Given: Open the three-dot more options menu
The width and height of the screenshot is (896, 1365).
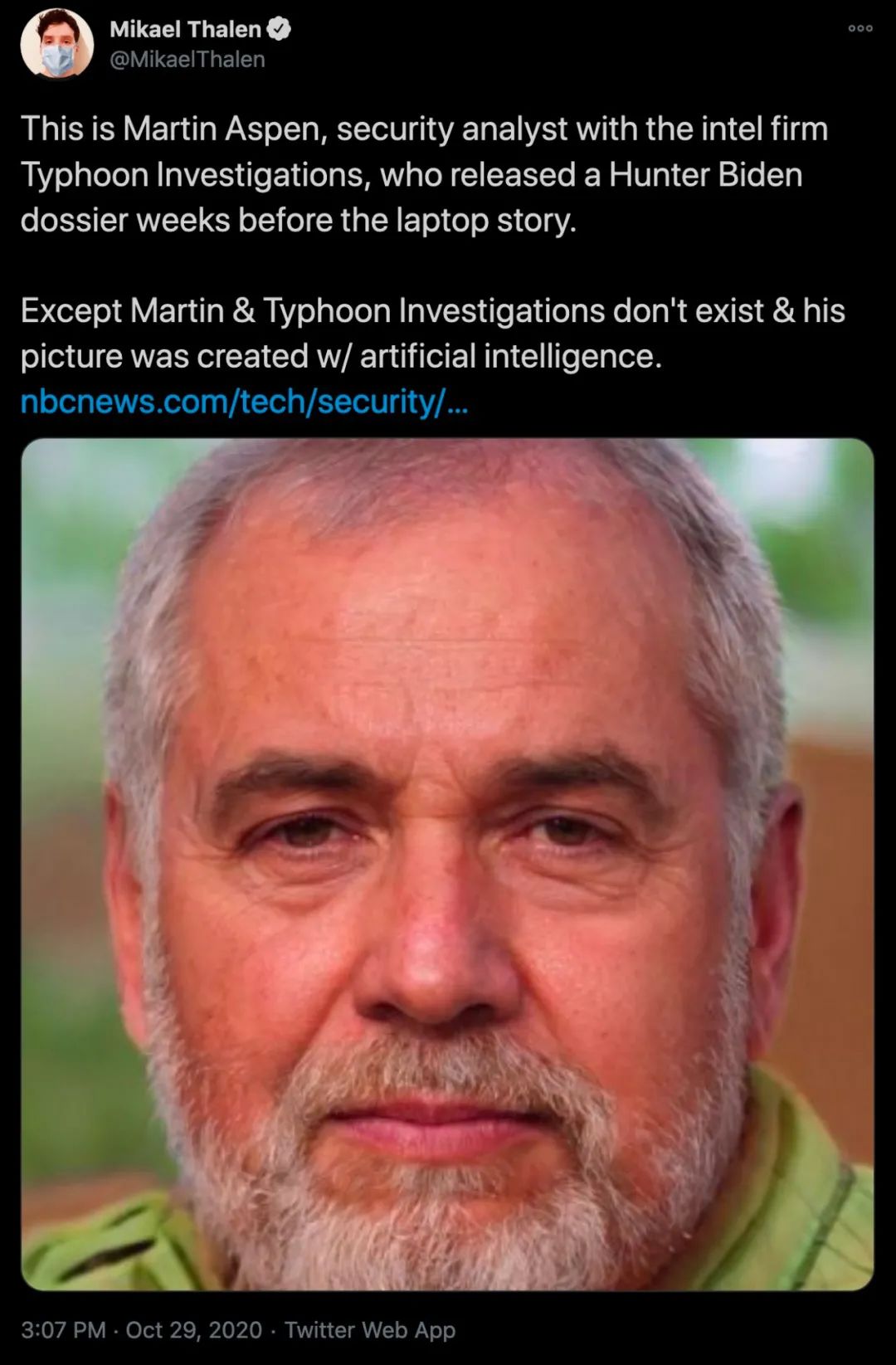Looking at the screenshot, I should point(859,28).
